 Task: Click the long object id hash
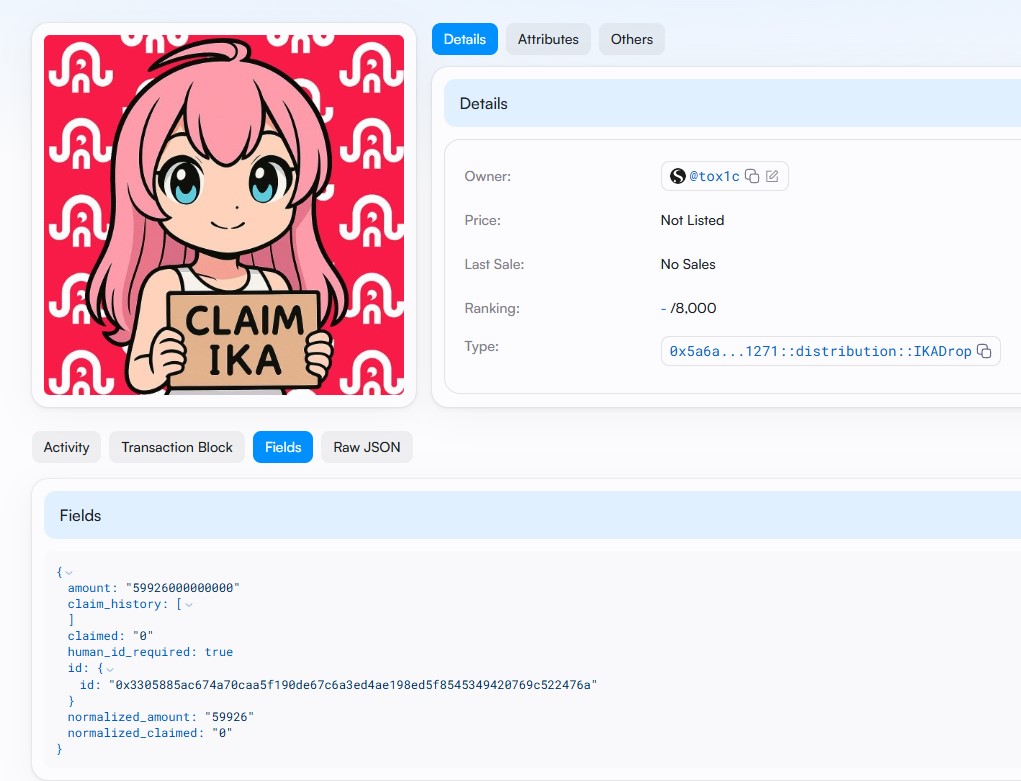(x=353, y=685)
